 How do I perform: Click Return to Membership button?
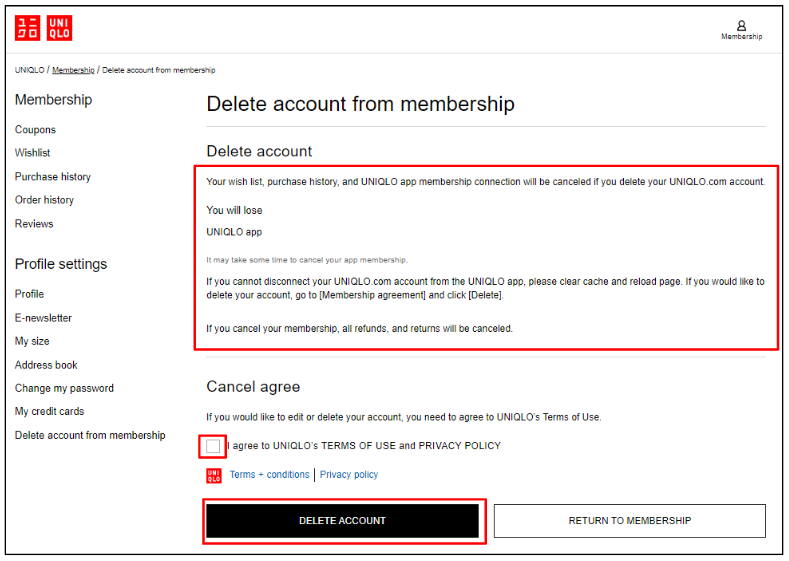[x=629, y=520]
